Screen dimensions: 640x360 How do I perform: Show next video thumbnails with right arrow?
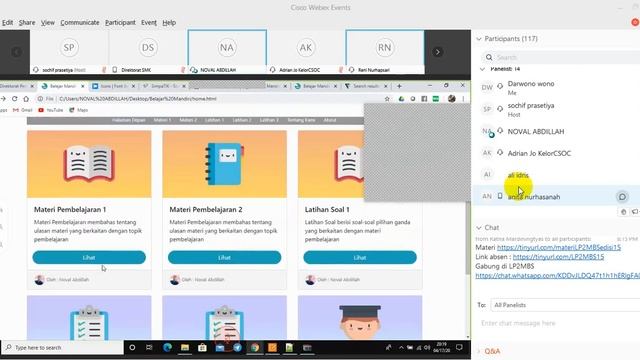pos(438,52)
